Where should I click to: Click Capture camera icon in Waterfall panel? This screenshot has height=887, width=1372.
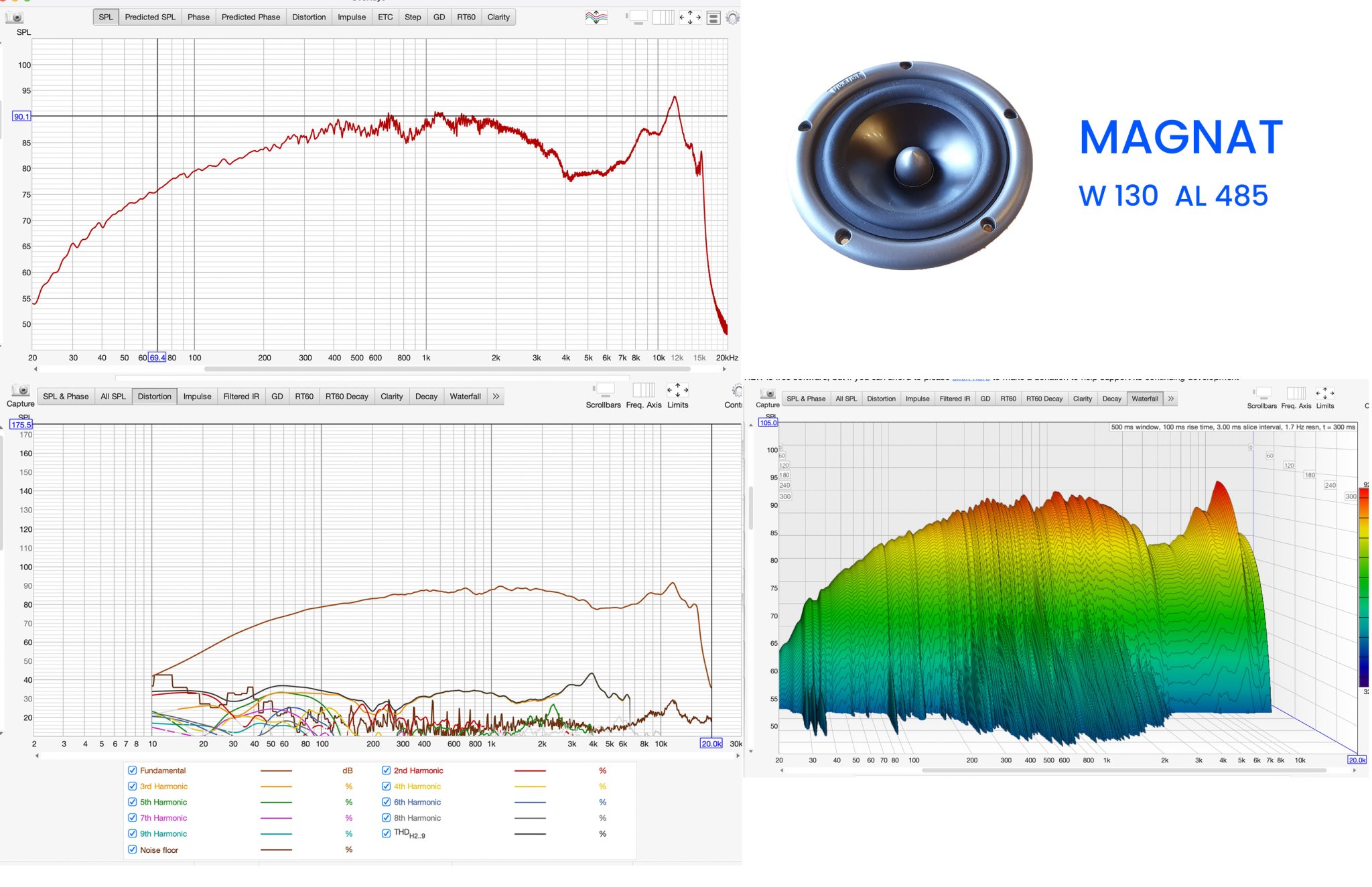pyautogui.click(x=768, y=393)
